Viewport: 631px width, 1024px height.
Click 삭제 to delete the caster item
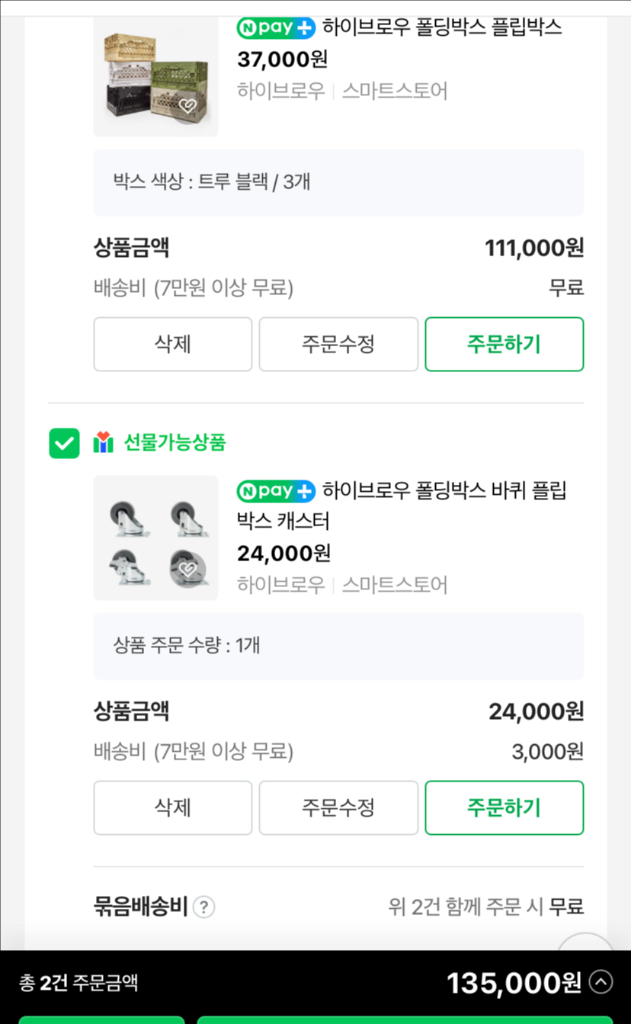172,808
